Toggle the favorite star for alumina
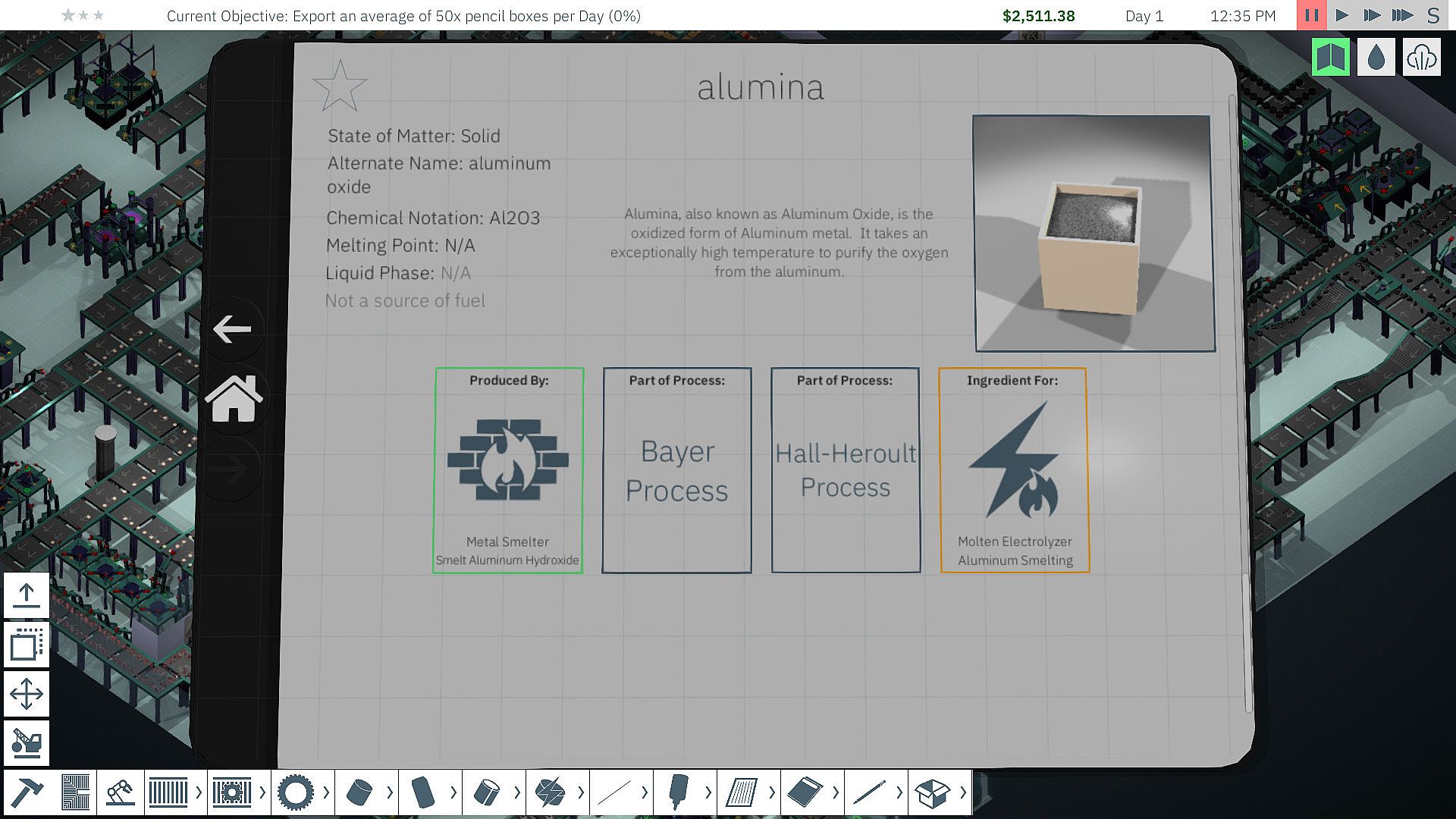This screenshot has height=819, width=1456. point(340,86)
